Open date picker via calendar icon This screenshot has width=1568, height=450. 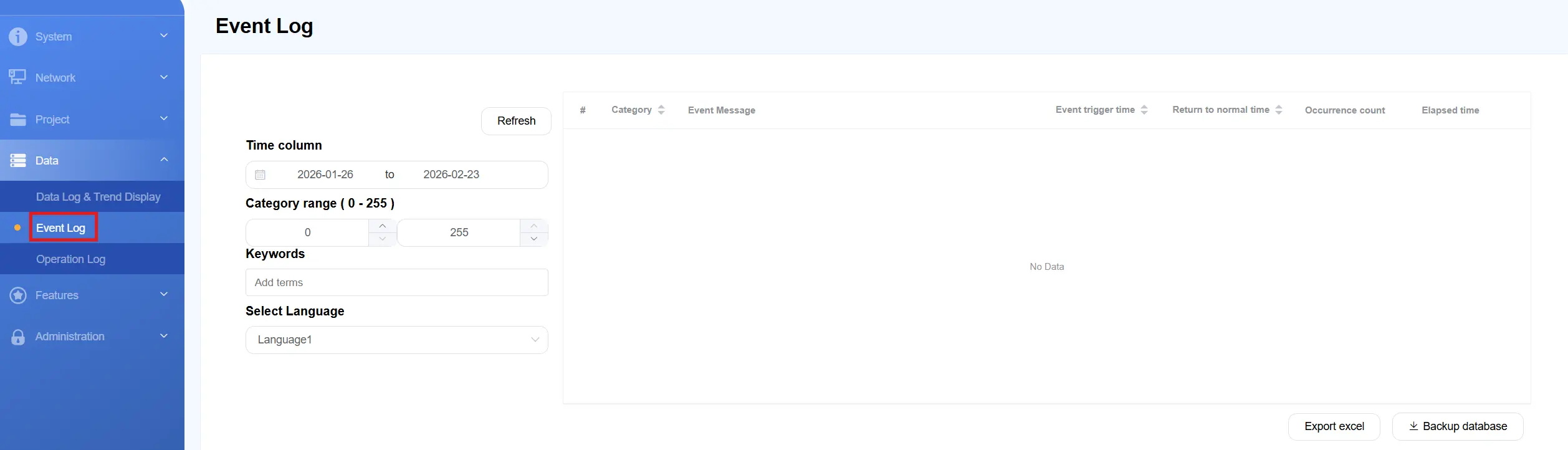coord(261,175)
